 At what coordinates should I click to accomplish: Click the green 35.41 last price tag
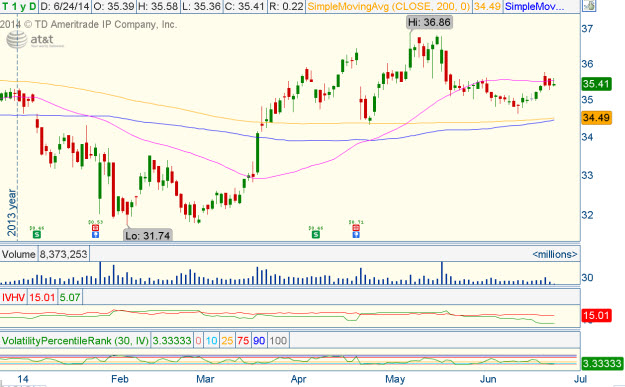point(596,84)
